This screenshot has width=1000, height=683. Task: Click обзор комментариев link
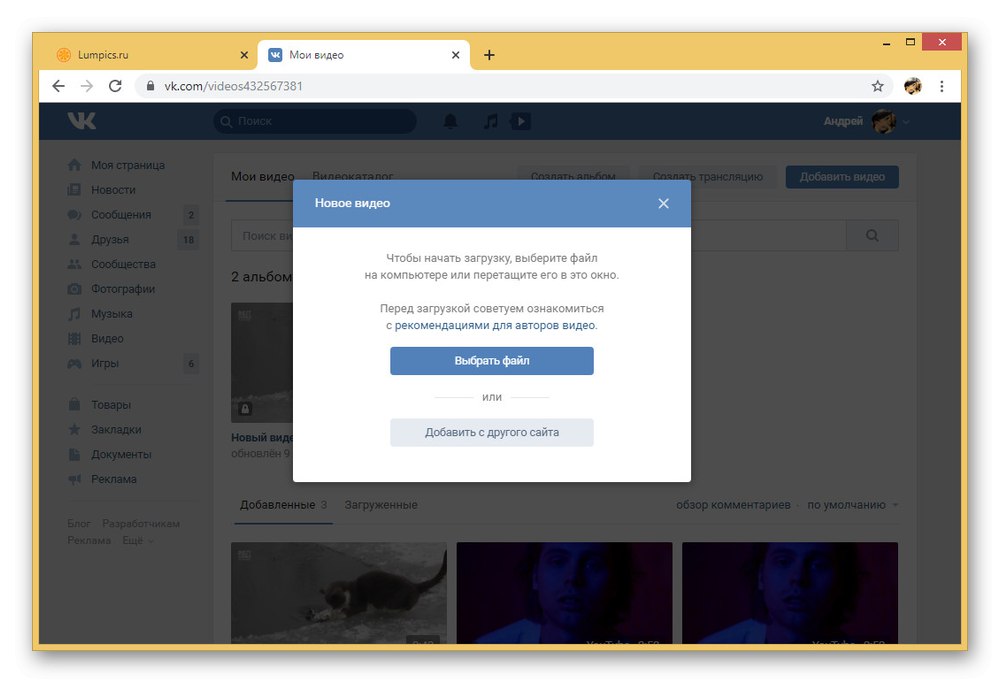pos(733,505)
